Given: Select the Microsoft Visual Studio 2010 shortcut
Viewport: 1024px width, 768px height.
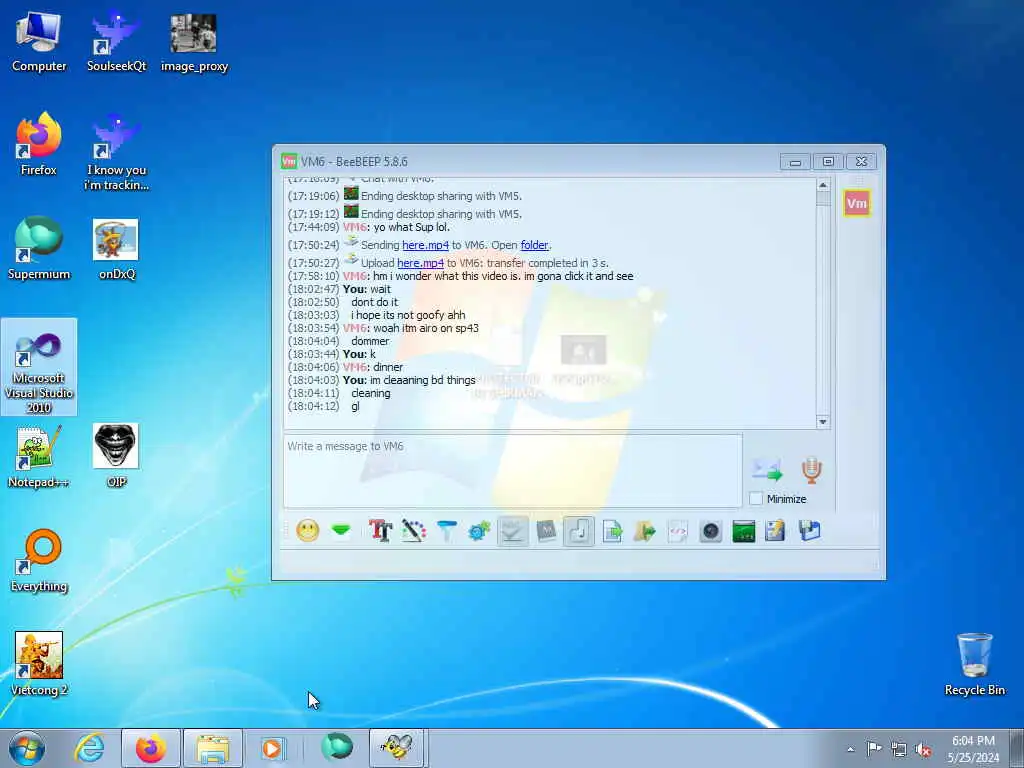Looking at the screenshot, I should [x=39, y=367].
